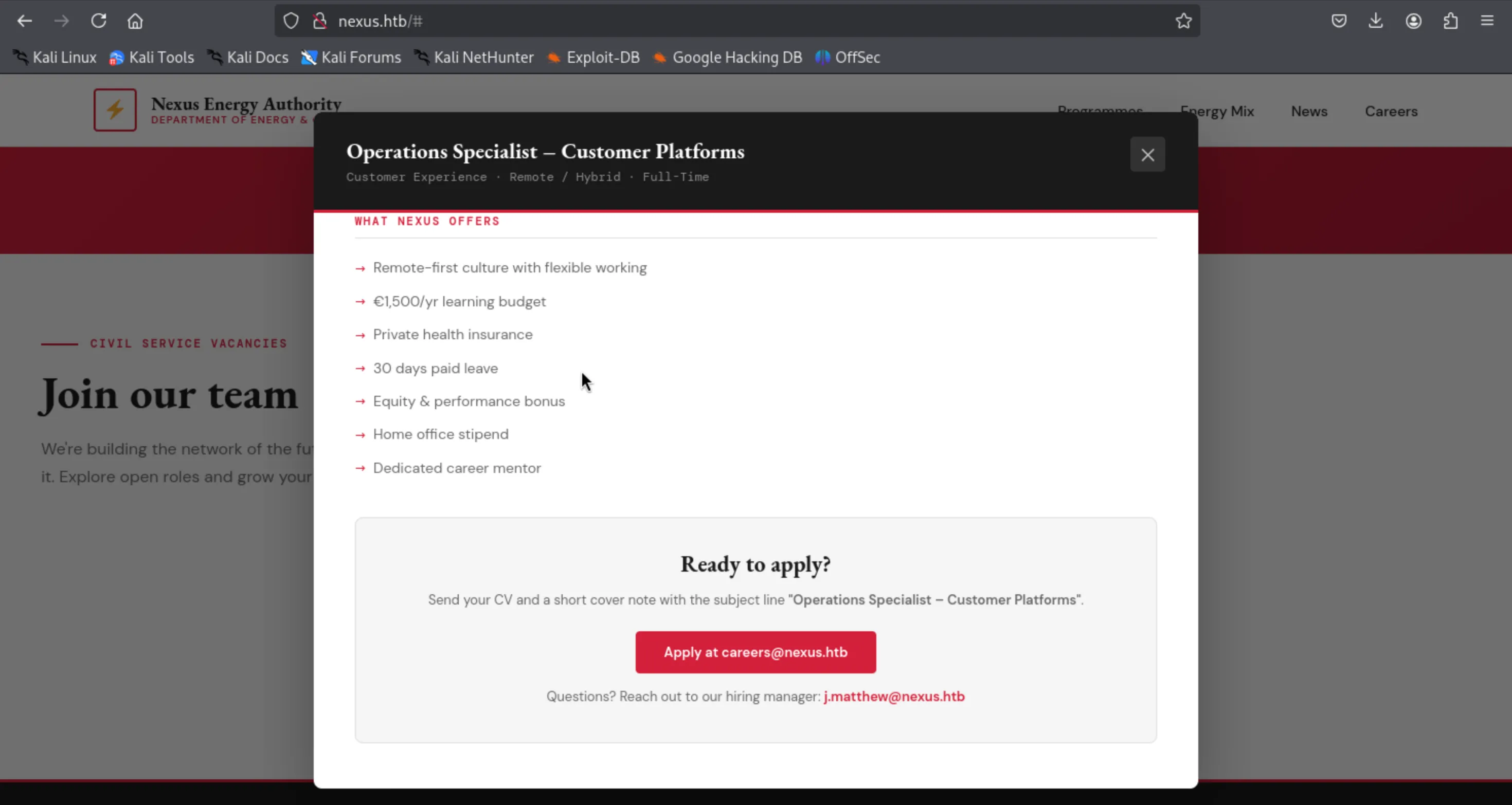This screenshot has width=1512, height=805.
Task: Open the Careers nav item
Action: 1391,112
